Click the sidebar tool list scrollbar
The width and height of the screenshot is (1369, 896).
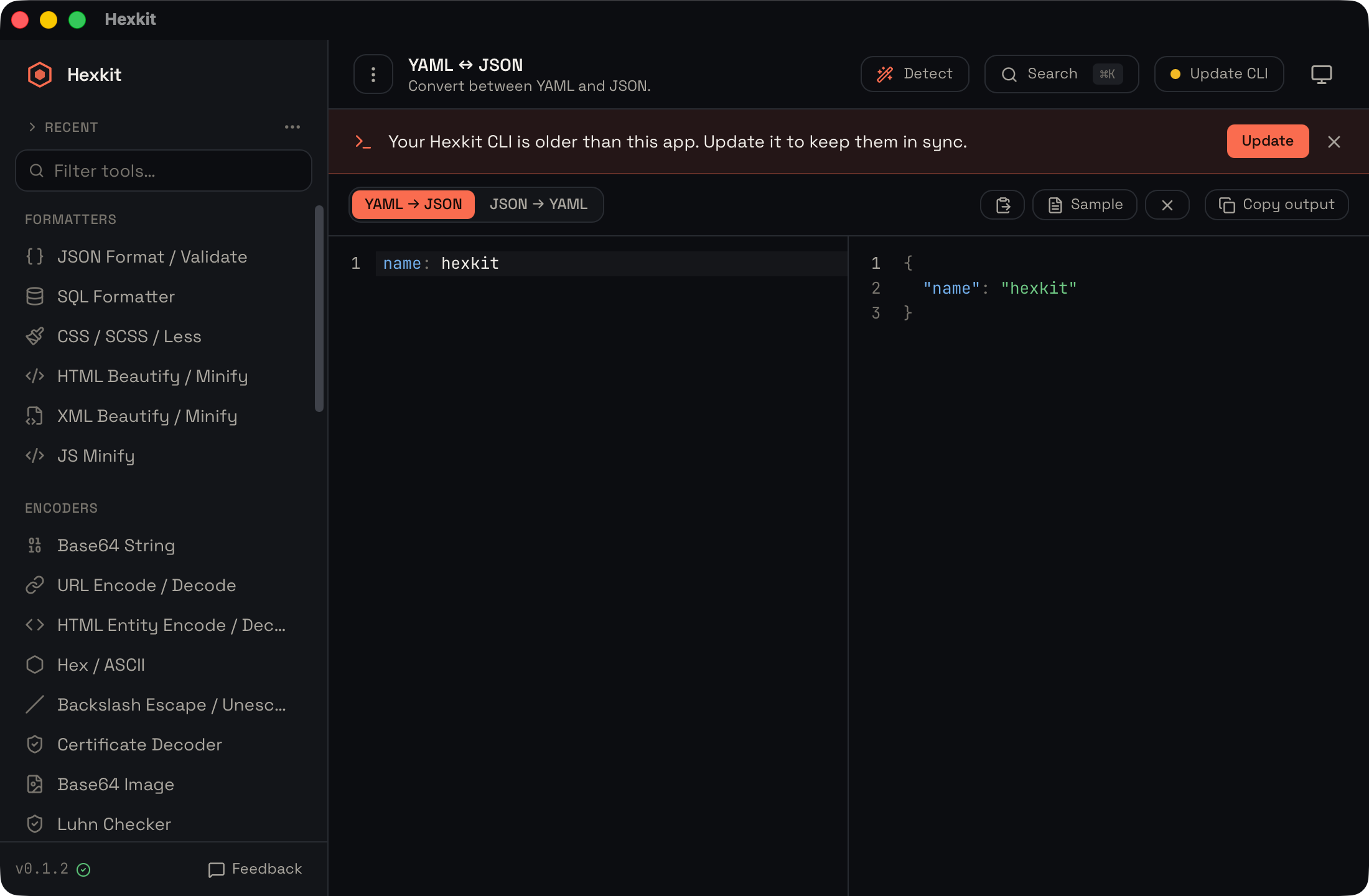tap(319, 309)
